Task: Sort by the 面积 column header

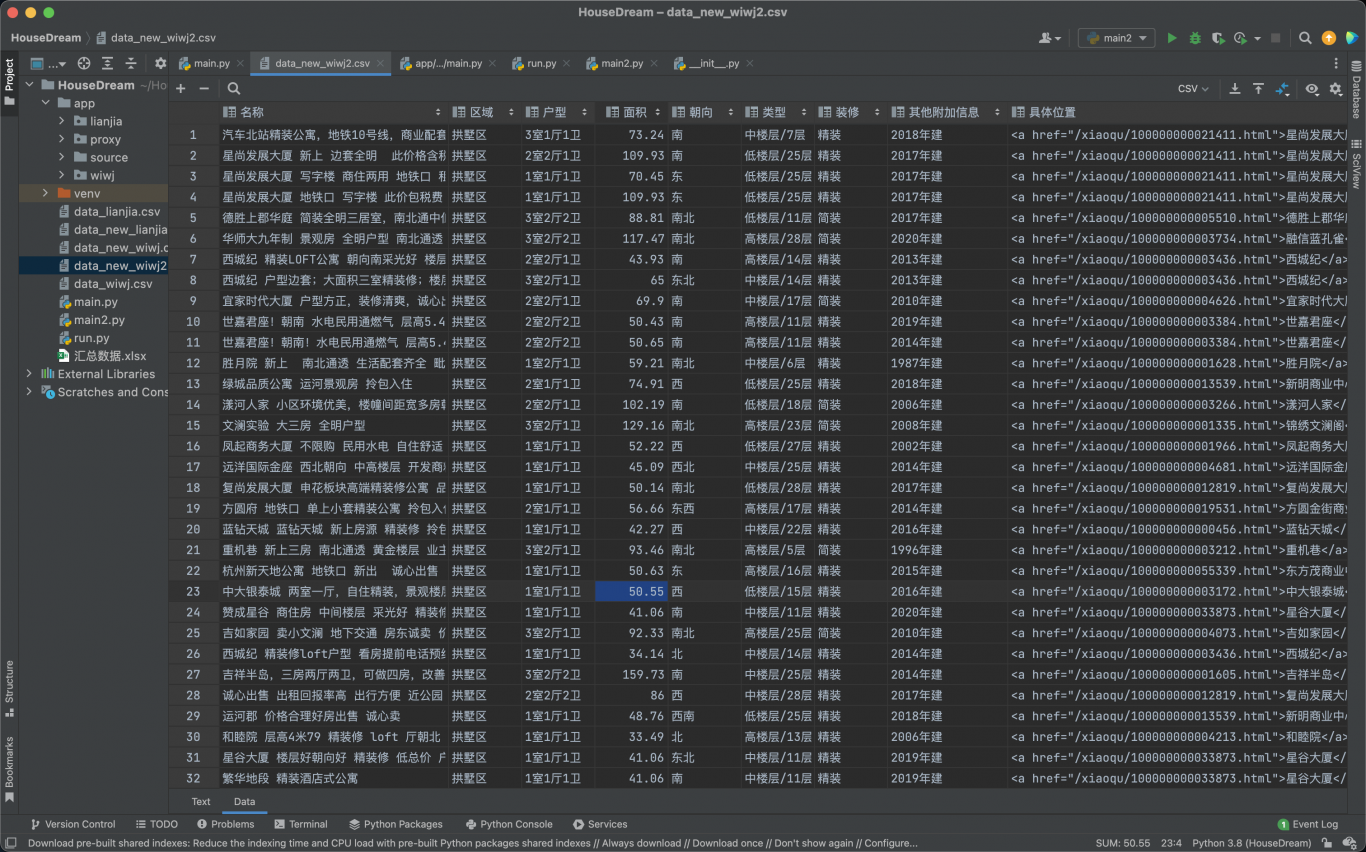Action: [630, 112]
